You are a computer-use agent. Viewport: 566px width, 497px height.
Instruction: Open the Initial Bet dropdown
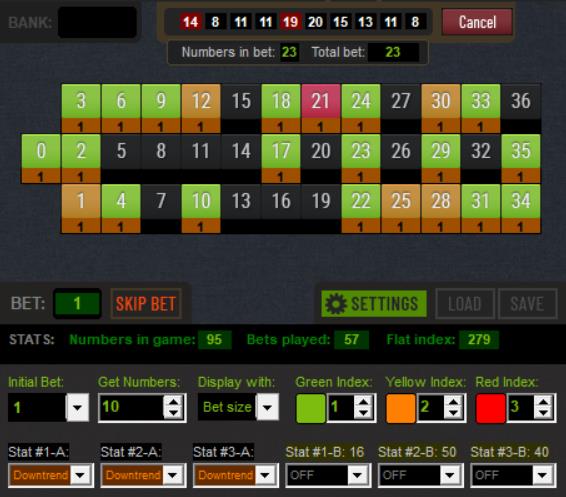coord(77,408)
